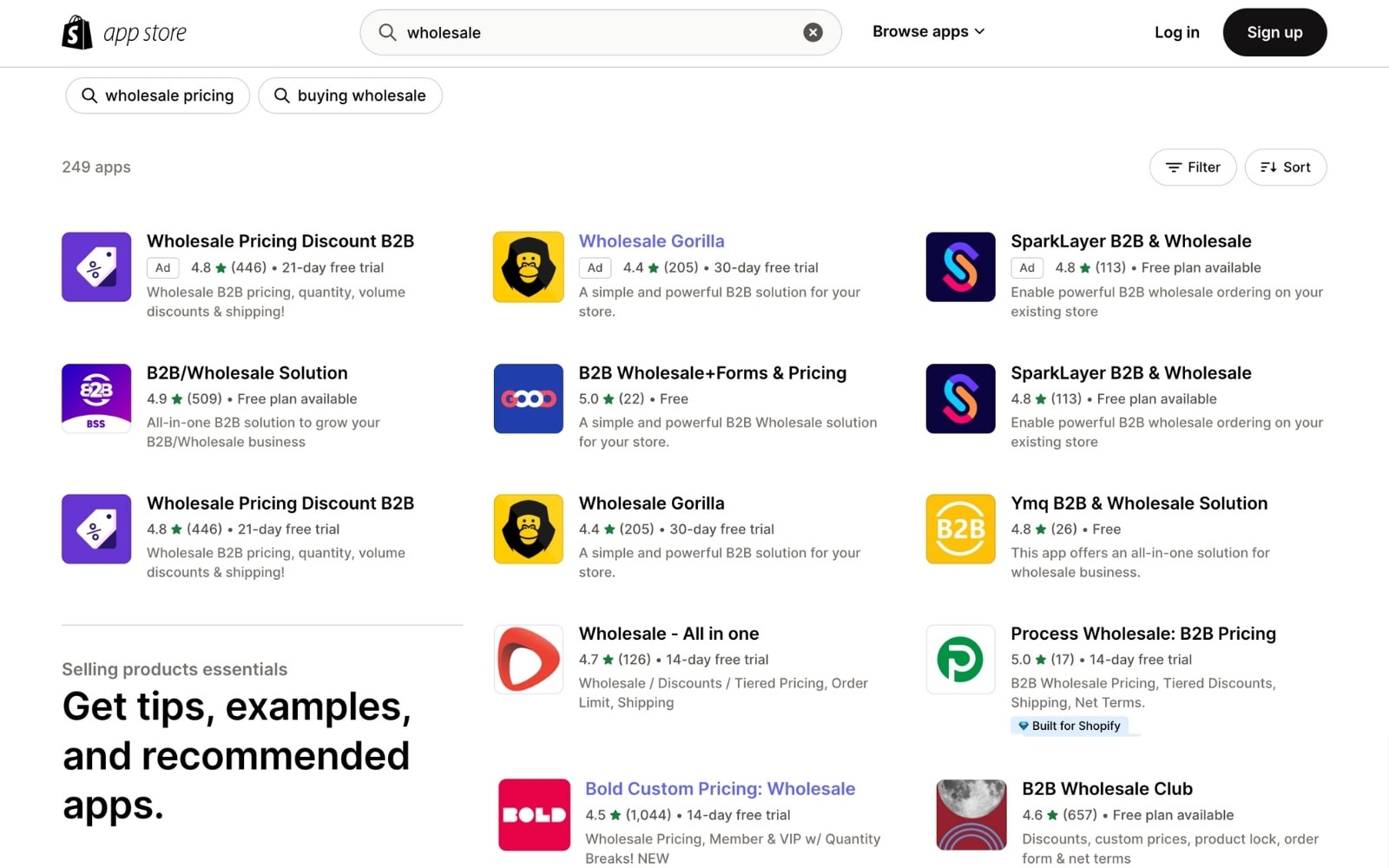This screenshot has width=1389, height=868.
Task: Click the Built for Shopify badge
Action: 1070,726
